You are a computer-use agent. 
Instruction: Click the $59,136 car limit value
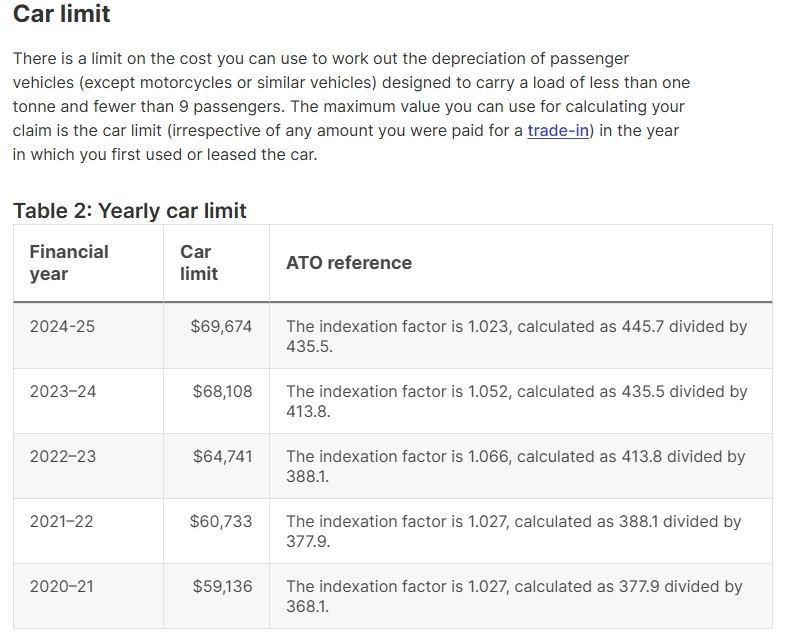click(x=222, y=586)
